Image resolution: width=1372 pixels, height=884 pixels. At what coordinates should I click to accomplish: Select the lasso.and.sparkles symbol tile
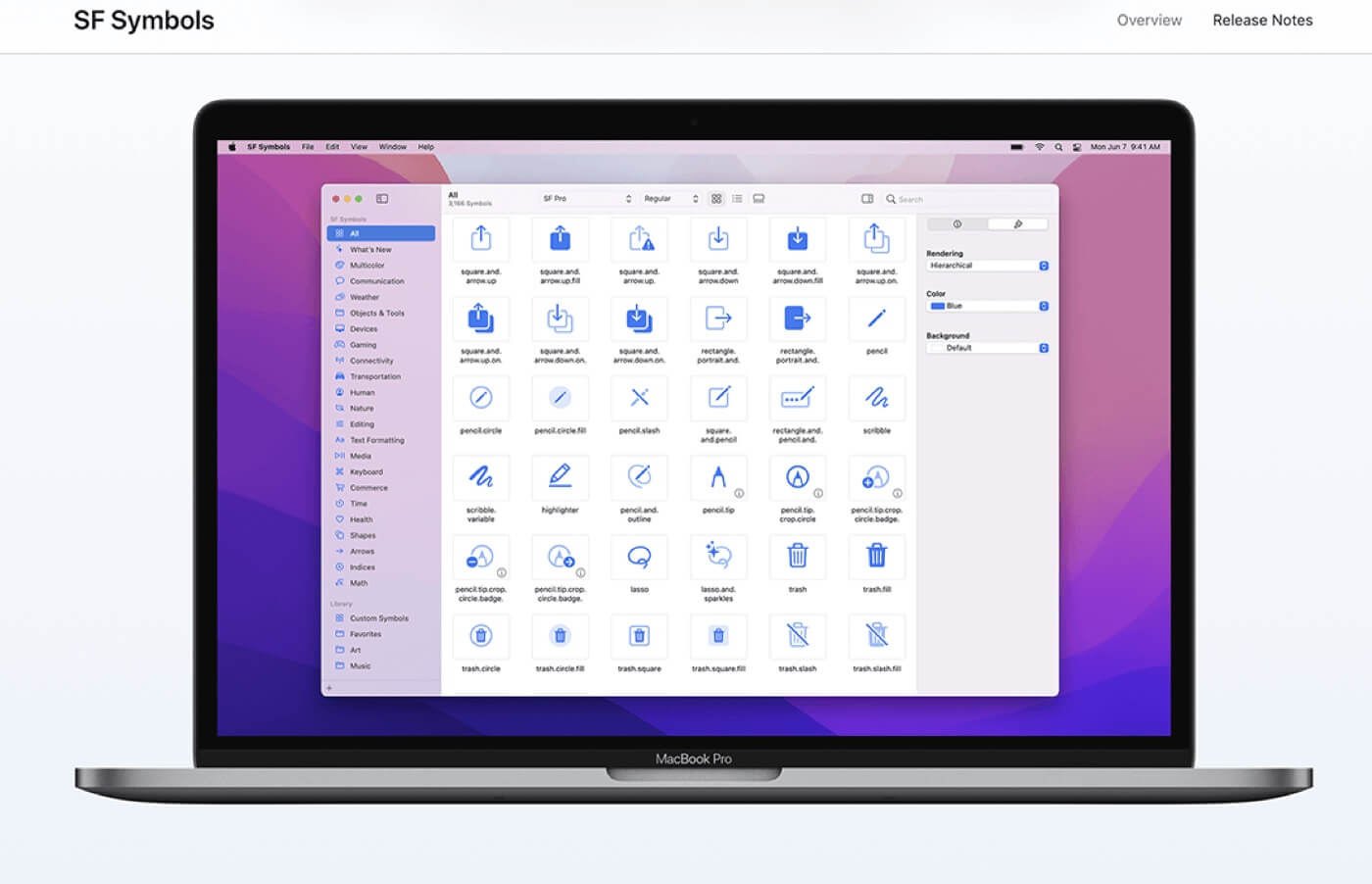(718, 557)
